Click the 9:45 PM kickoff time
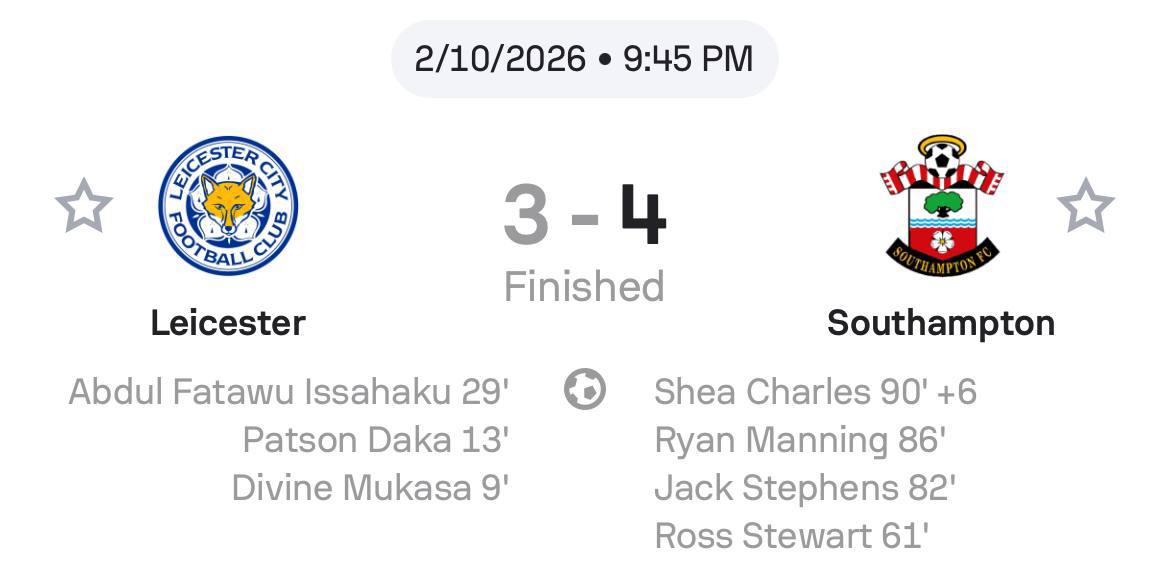This screenshot has width=1170, height=588. tap(688, 58)
